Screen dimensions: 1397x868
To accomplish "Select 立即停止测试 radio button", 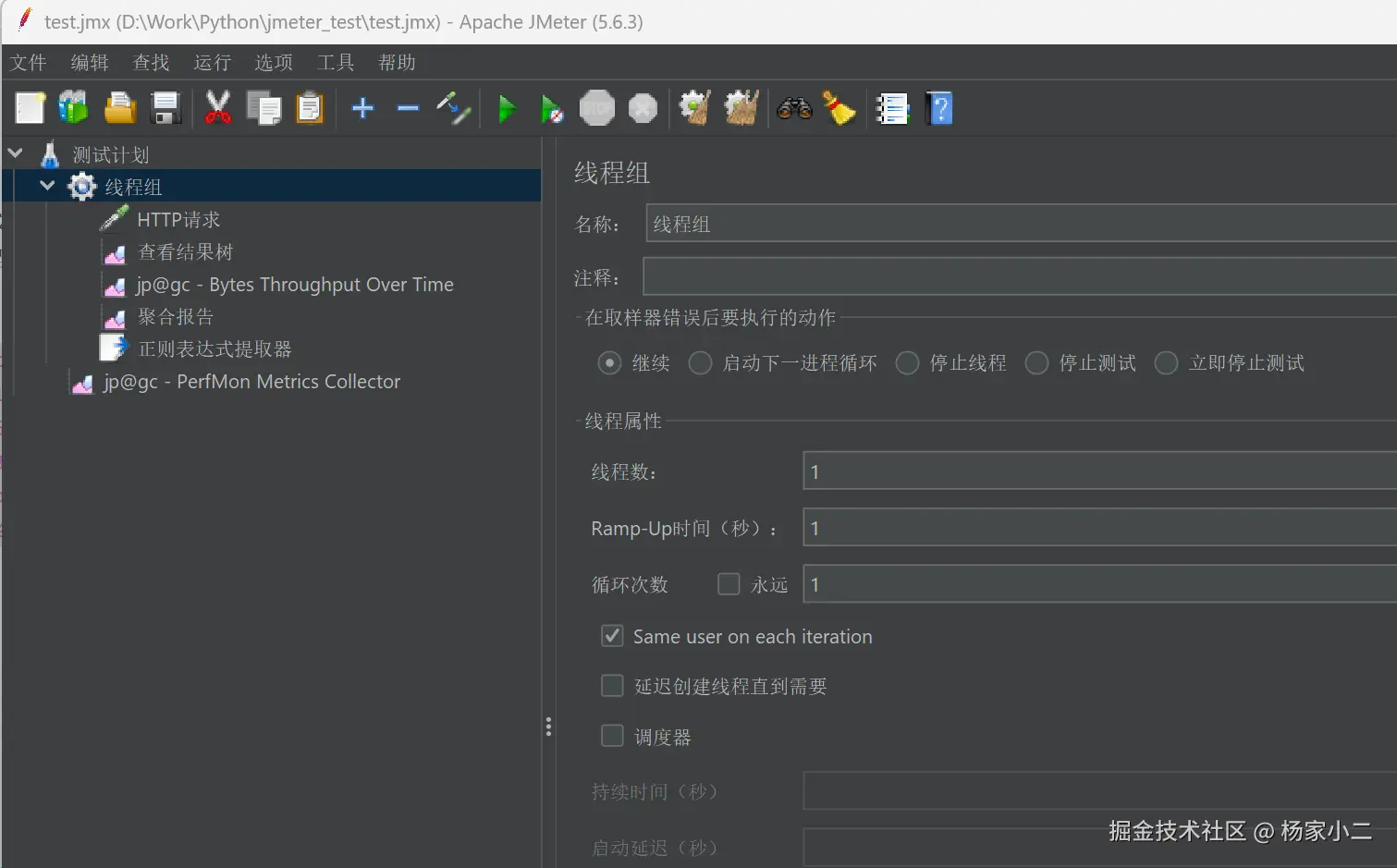I will 1166,363.
